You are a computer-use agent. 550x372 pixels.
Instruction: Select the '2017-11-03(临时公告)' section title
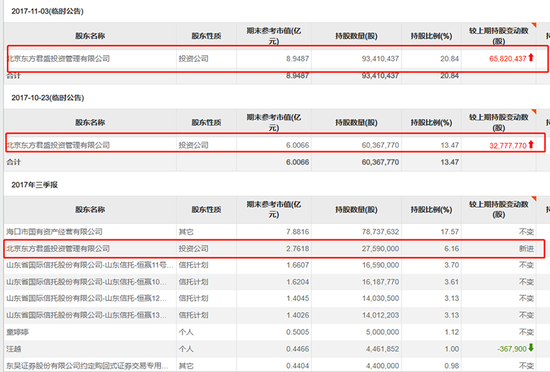click(x=47, y=11)
